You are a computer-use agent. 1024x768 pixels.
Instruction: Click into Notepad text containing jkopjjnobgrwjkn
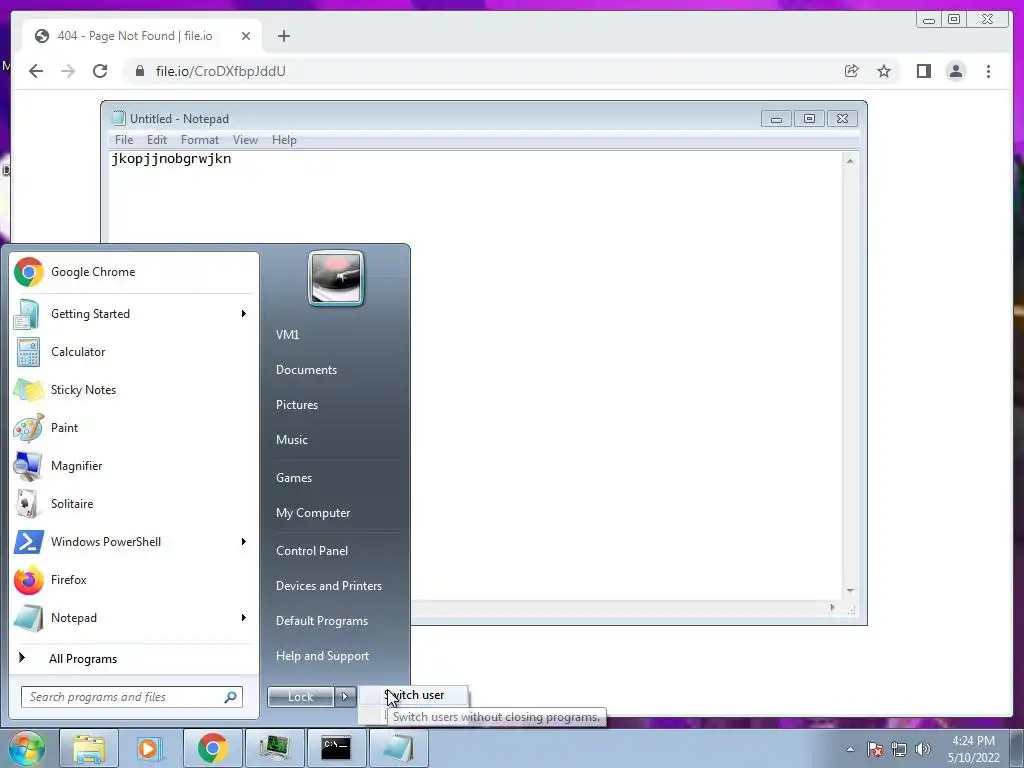[x=171, y=159]
